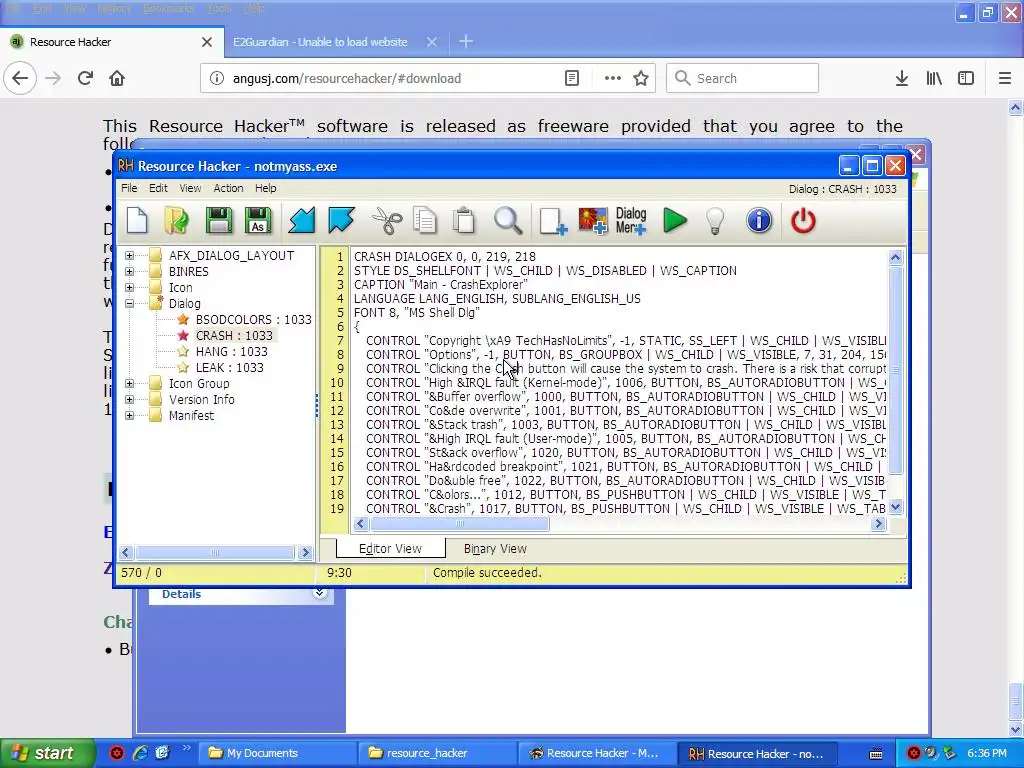Image resolution: width=1024 pixels, height=768 pixels.
Task: Open About via blue info icon
Action: pos(759,221)
